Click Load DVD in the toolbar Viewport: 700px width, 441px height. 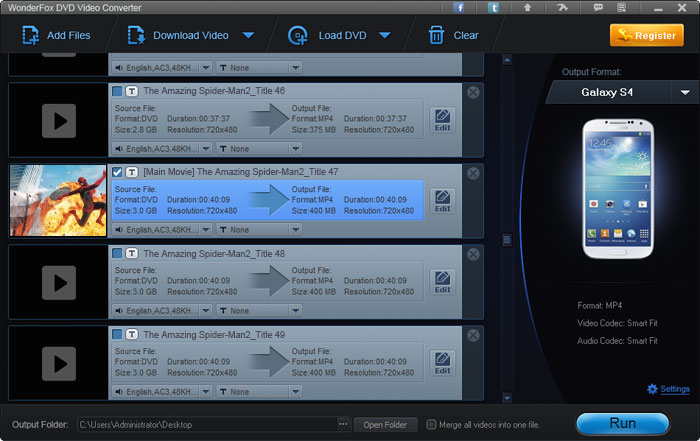pos(327,35)
